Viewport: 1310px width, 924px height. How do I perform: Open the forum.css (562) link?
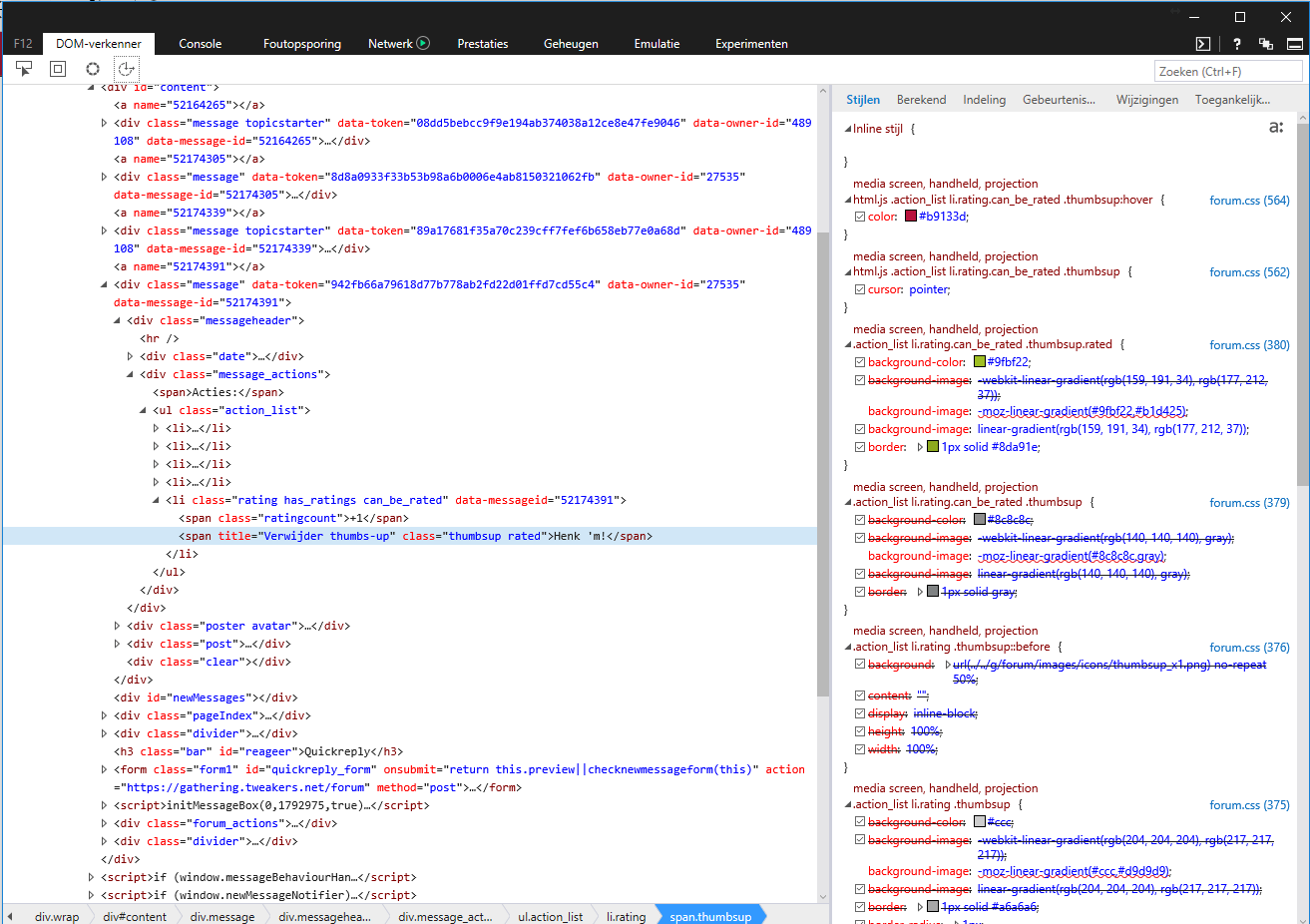click(x=1249, y=272)
